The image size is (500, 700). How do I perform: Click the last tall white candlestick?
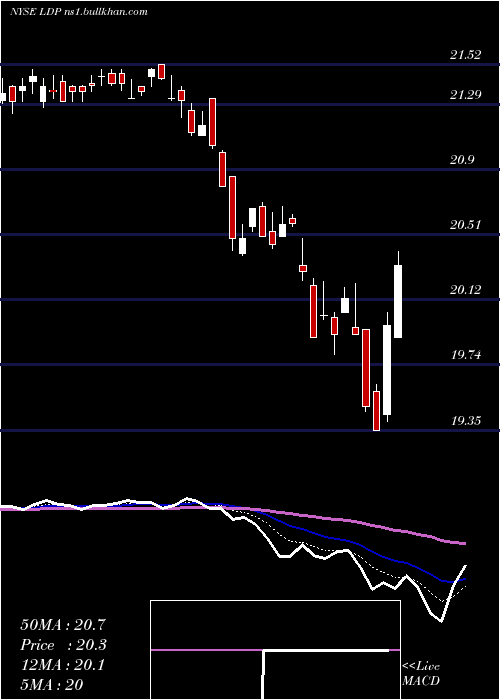pos(398,301)
